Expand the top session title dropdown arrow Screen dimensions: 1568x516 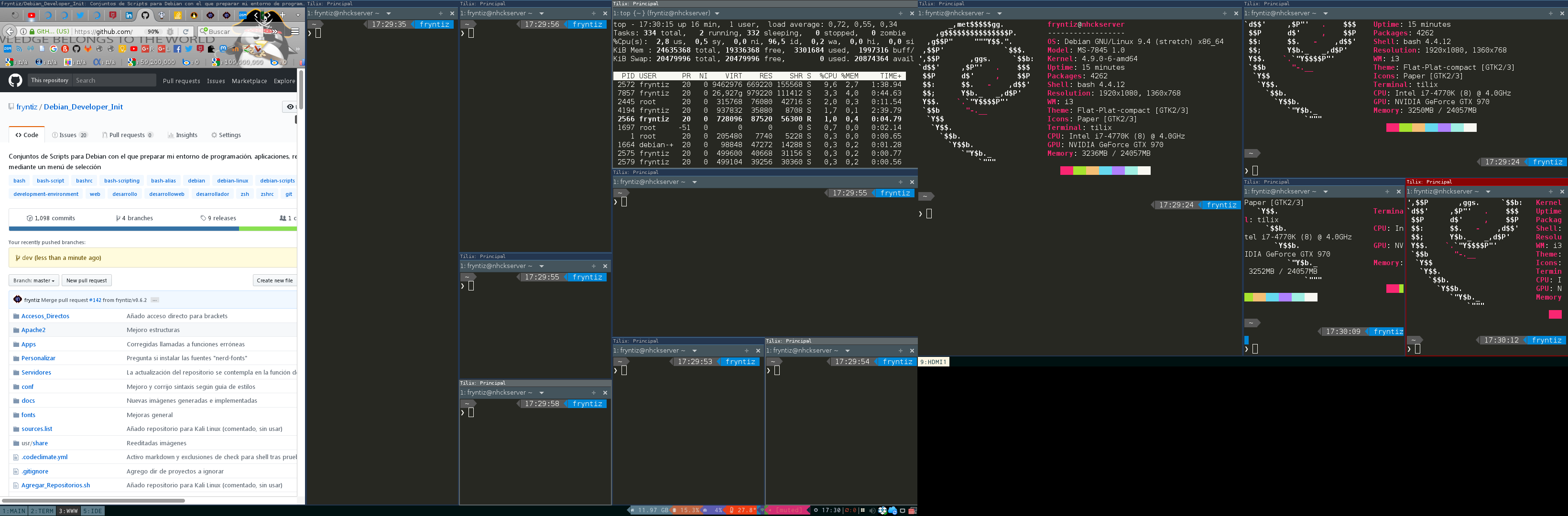click(717, 13)
